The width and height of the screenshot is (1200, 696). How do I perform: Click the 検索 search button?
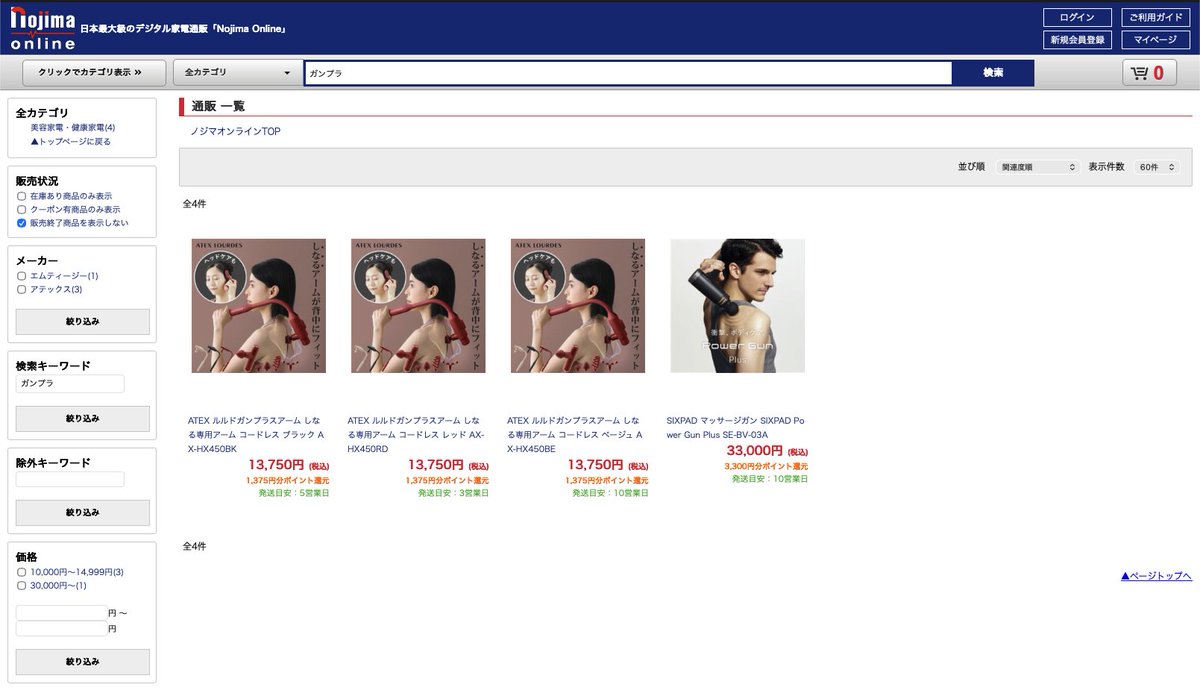point(993,73)
